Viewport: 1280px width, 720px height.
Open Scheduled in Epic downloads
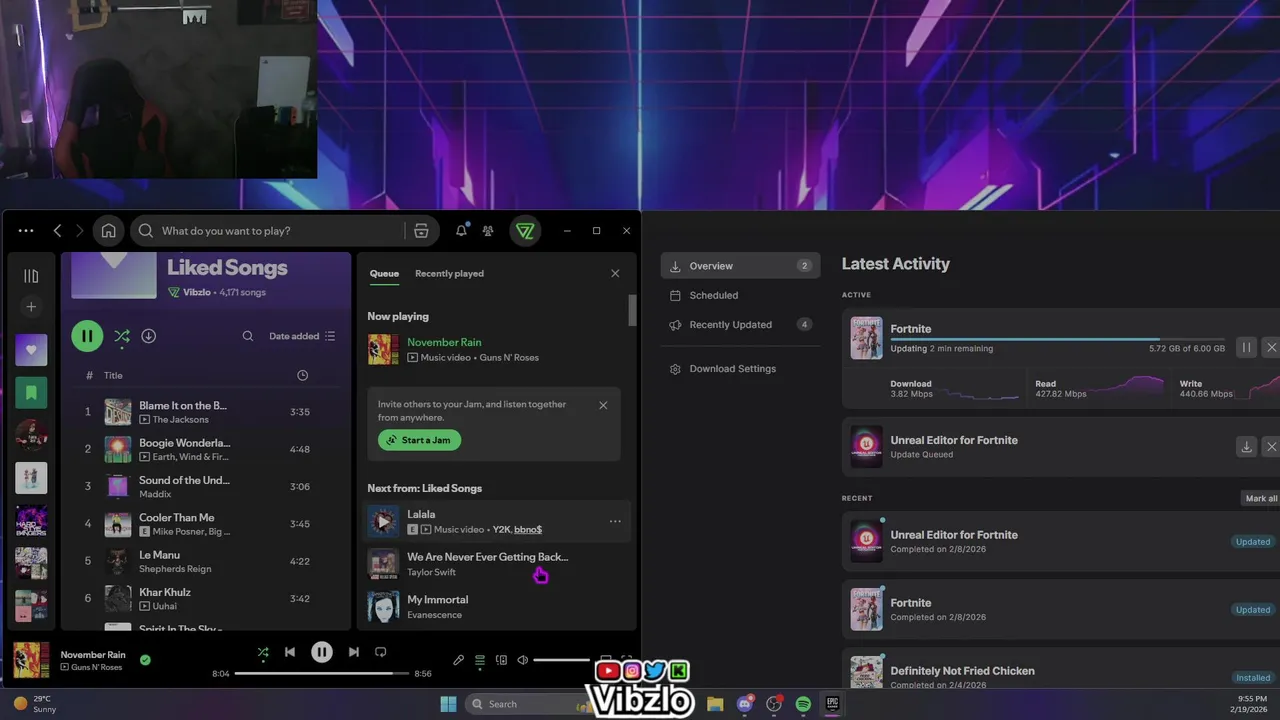[740, 295]
